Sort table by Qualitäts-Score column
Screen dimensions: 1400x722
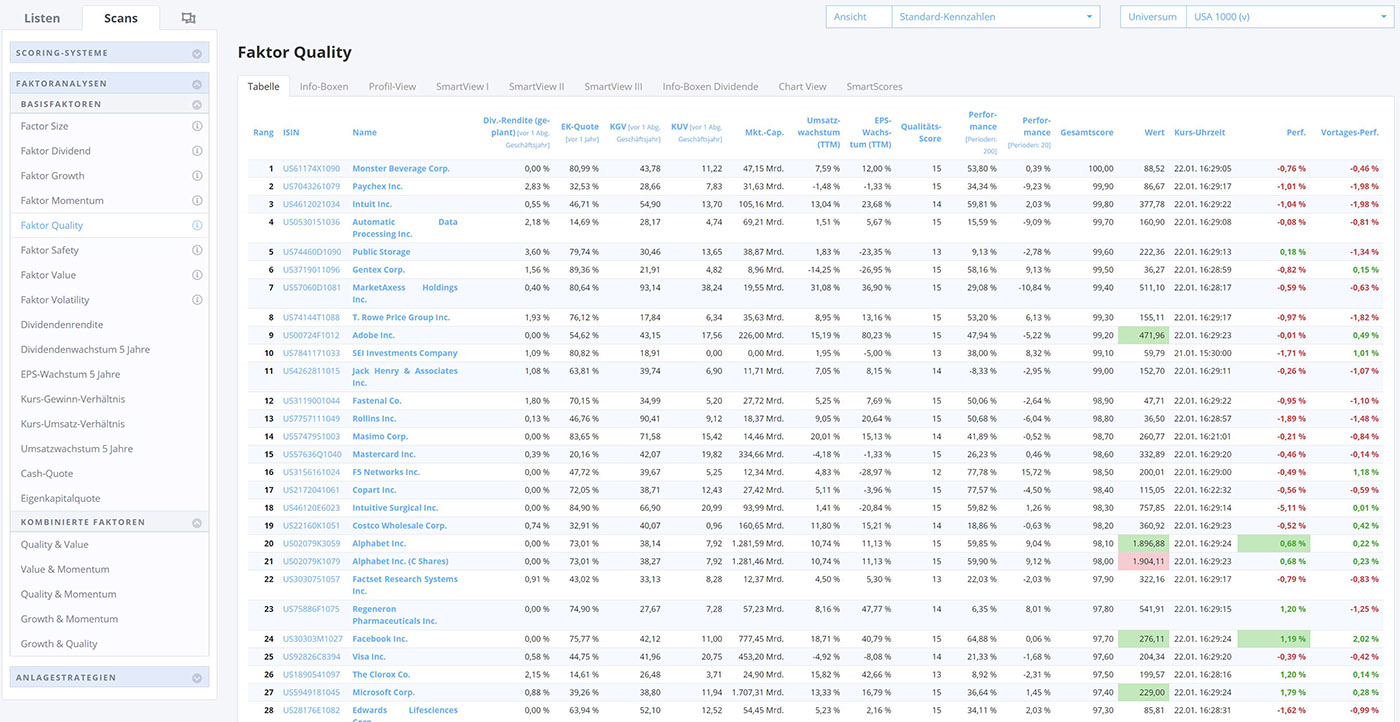pyautogui.click(x=921, y=132)
